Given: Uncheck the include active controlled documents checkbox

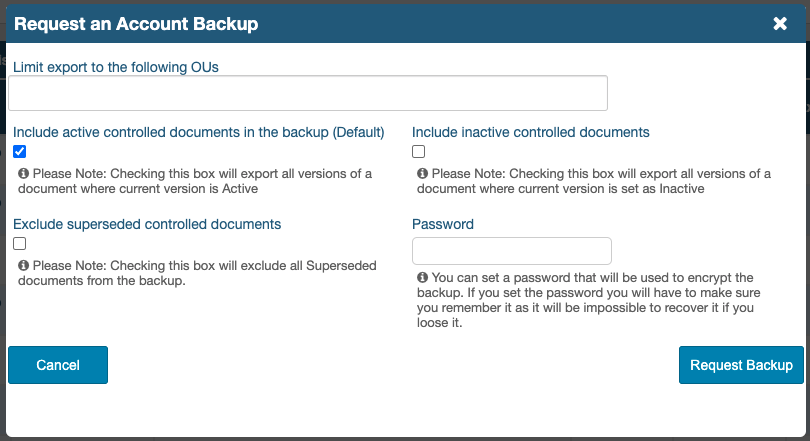Looking at the screenshot, I should 20,152.
